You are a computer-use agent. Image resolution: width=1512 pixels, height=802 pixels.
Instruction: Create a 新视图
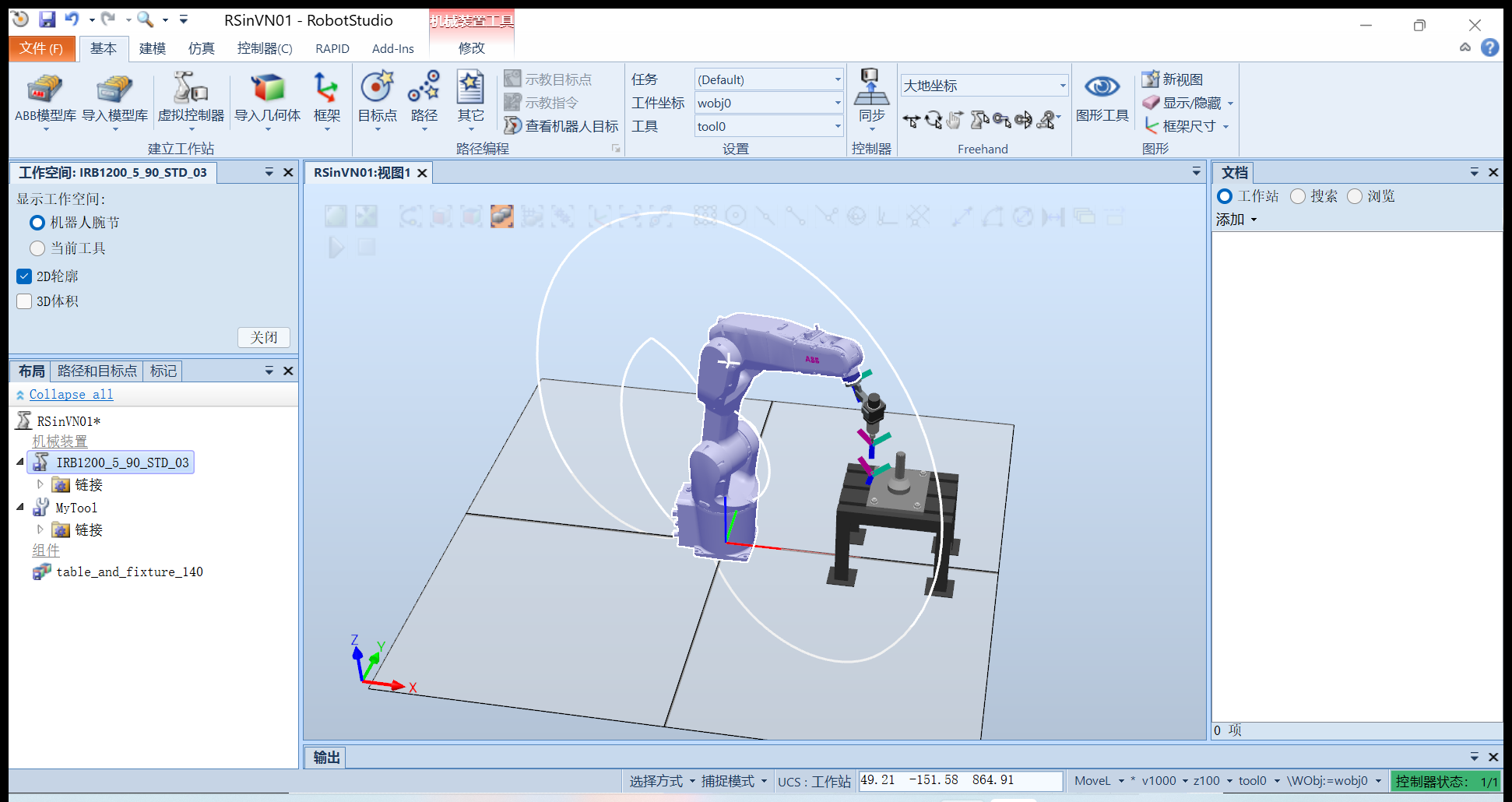pyautogui.click(x=1173, y=79)
